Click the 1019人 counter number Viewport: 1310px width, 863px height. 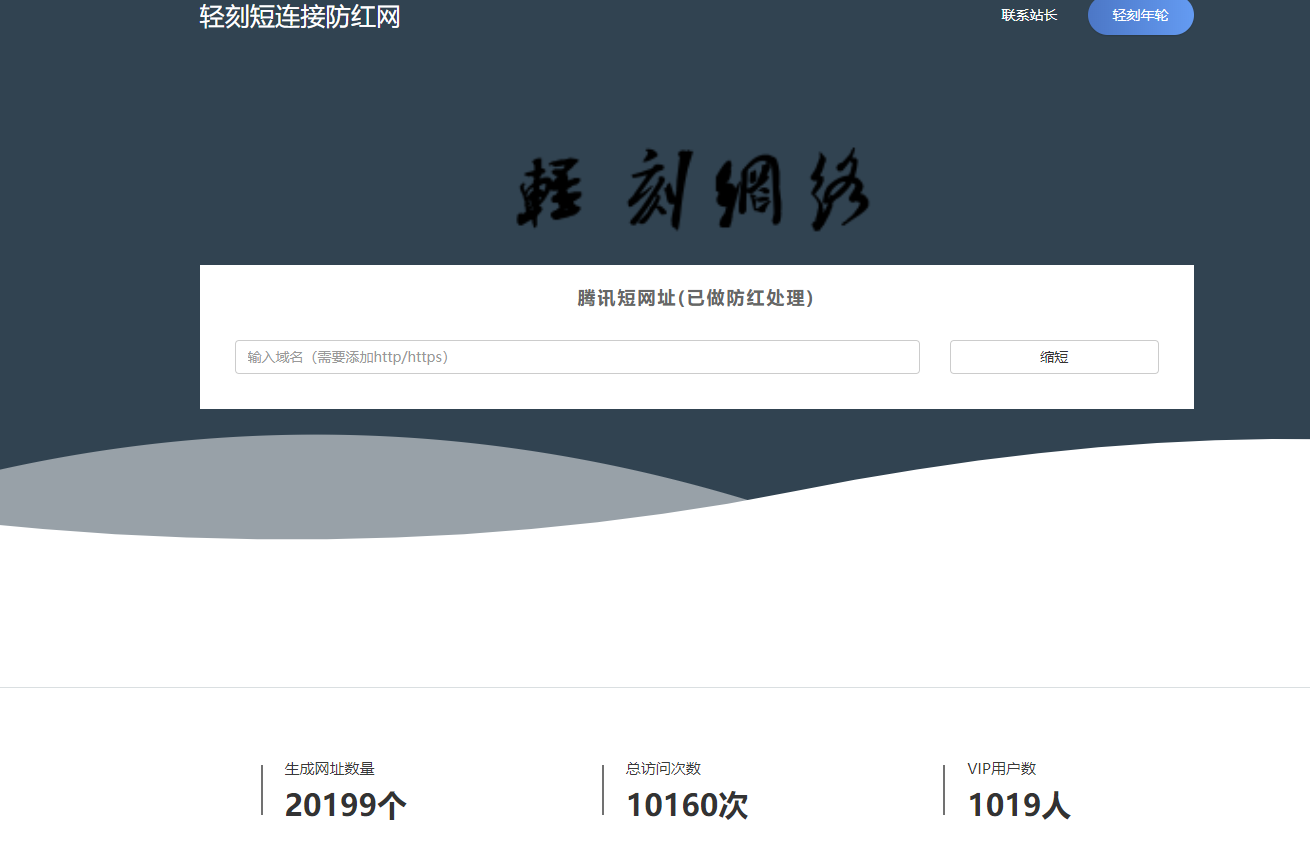pyautogui.click(x=1019, y=805)
